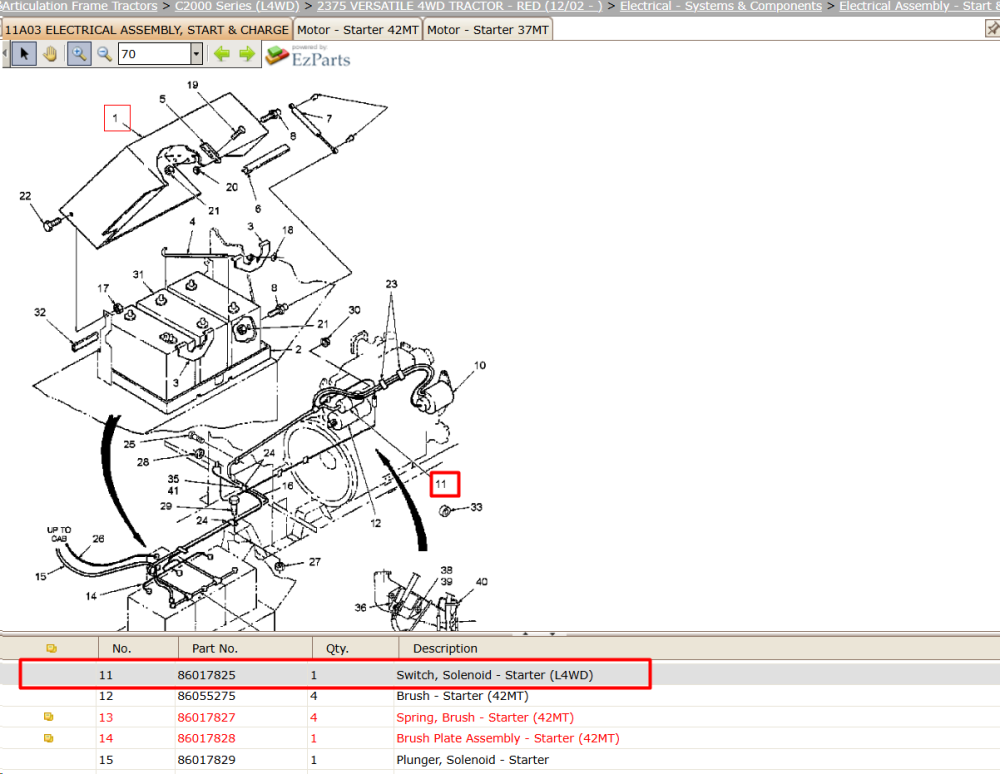Select part number 86017825 cell
The height and width of the screenshot is (774, 1000).
coord(207,675)
